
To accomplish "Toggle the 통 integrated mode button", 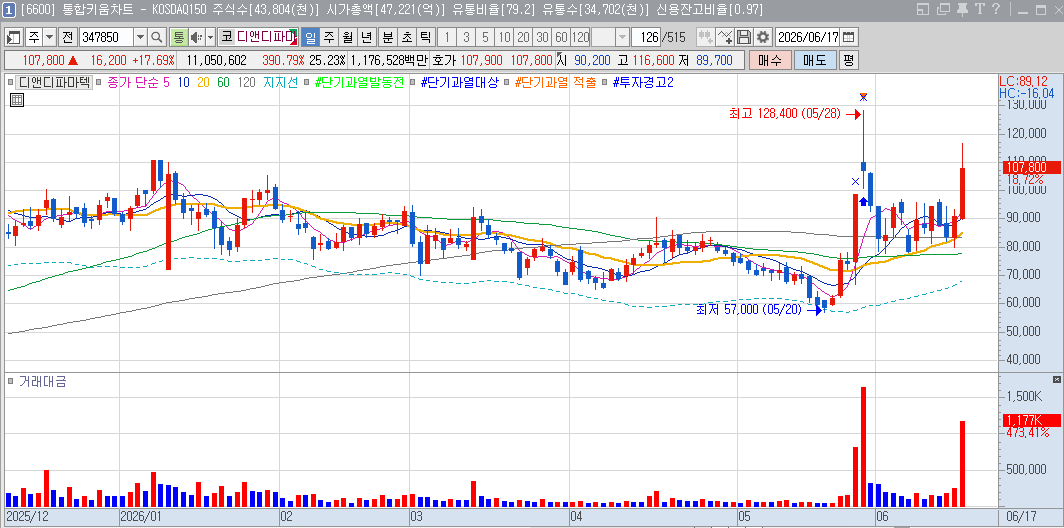I will coord(178,37).
